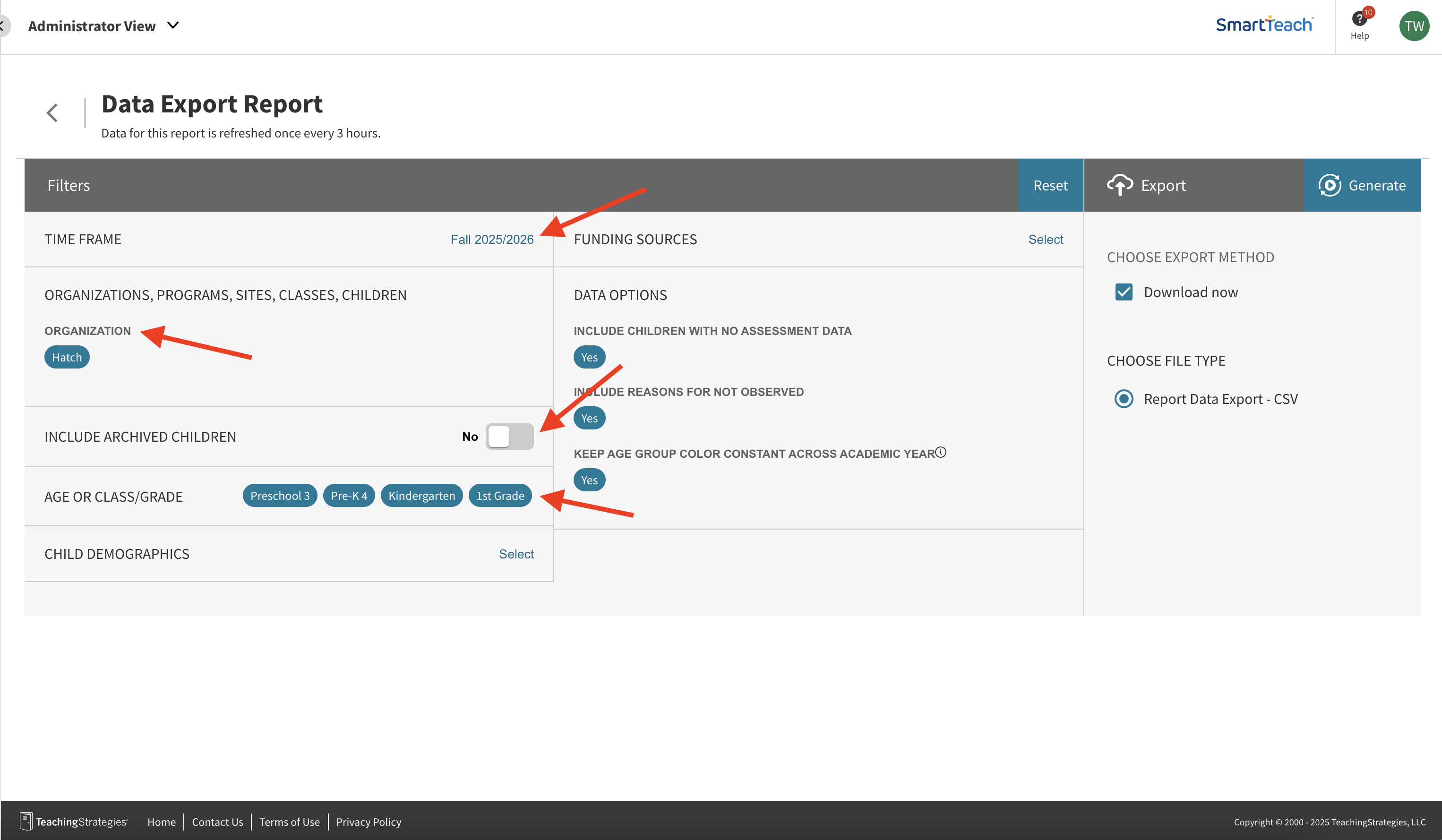
Task: Click Yes under Include Children With No Assessment Data
Action: 589,357
